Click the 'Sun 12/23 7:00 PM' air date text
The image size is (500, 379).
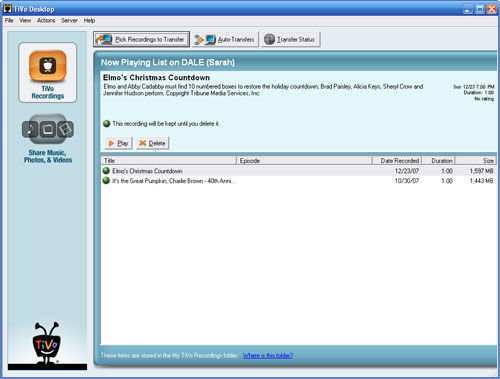pyautogui.click(x=474, y=87)
